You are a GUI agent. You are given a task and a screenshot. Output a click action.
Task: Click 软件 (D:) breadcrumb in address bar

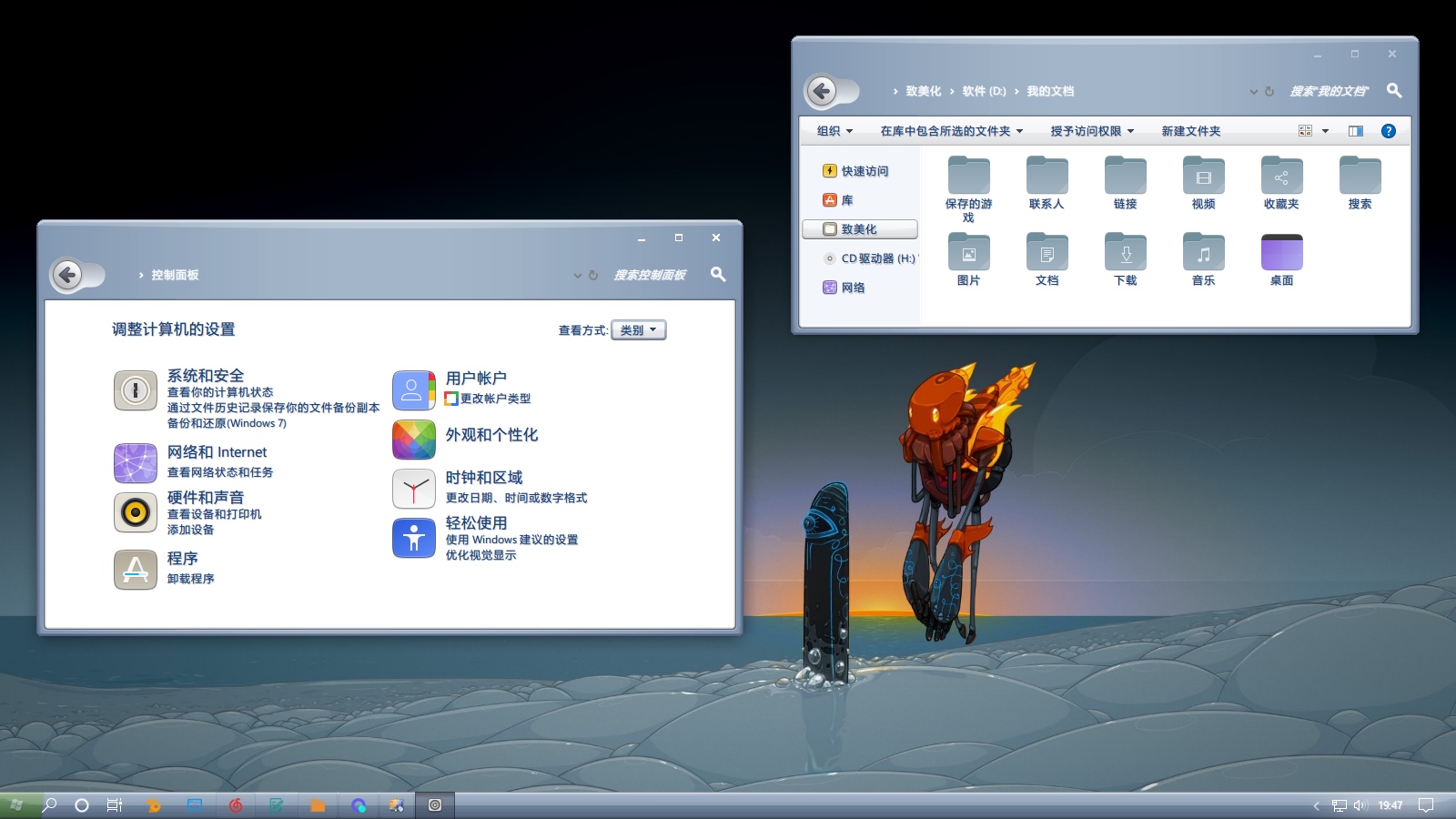point(984,91)
